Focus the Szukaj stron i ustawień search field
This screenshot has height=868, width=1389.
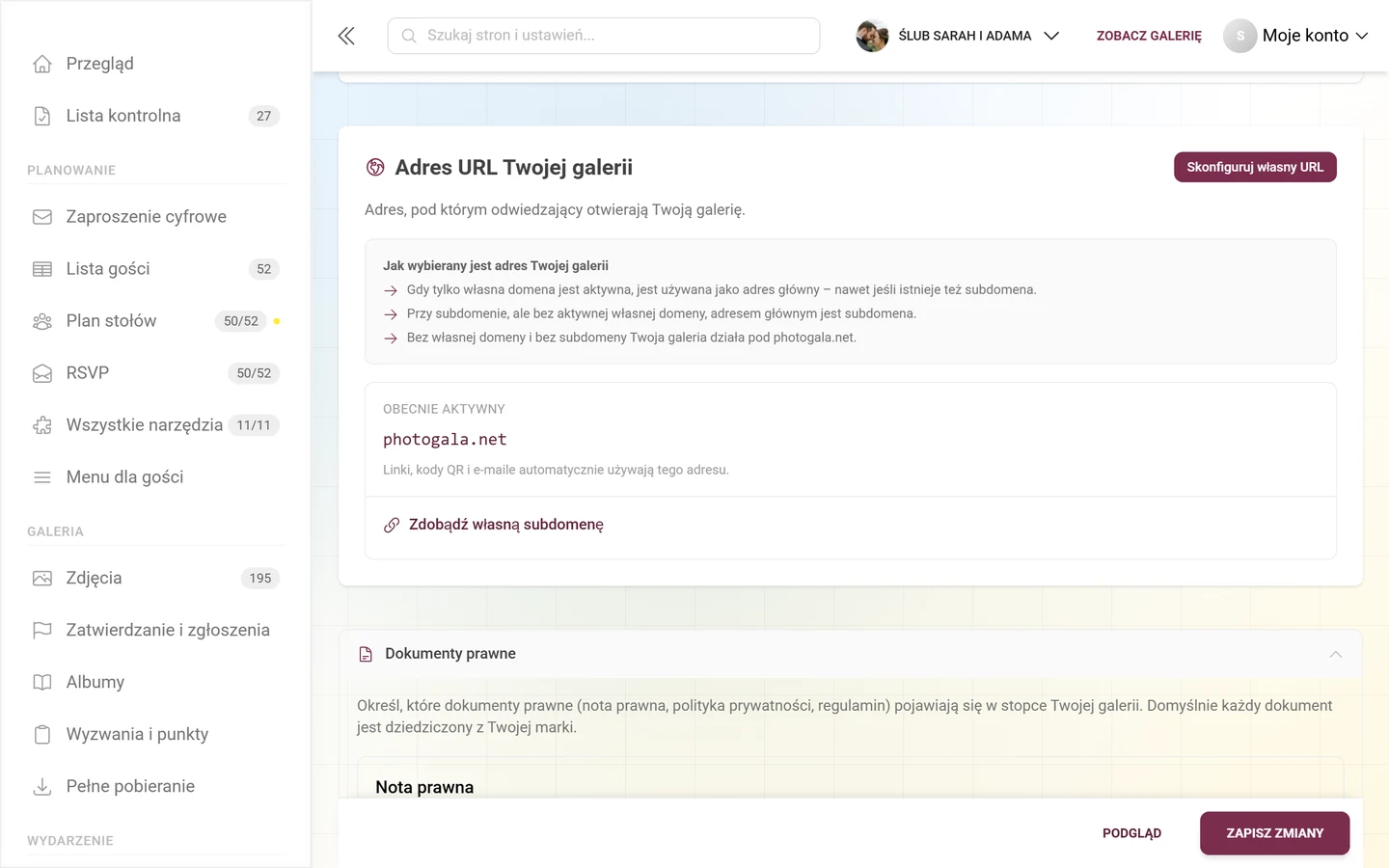[x=604, y=36]
